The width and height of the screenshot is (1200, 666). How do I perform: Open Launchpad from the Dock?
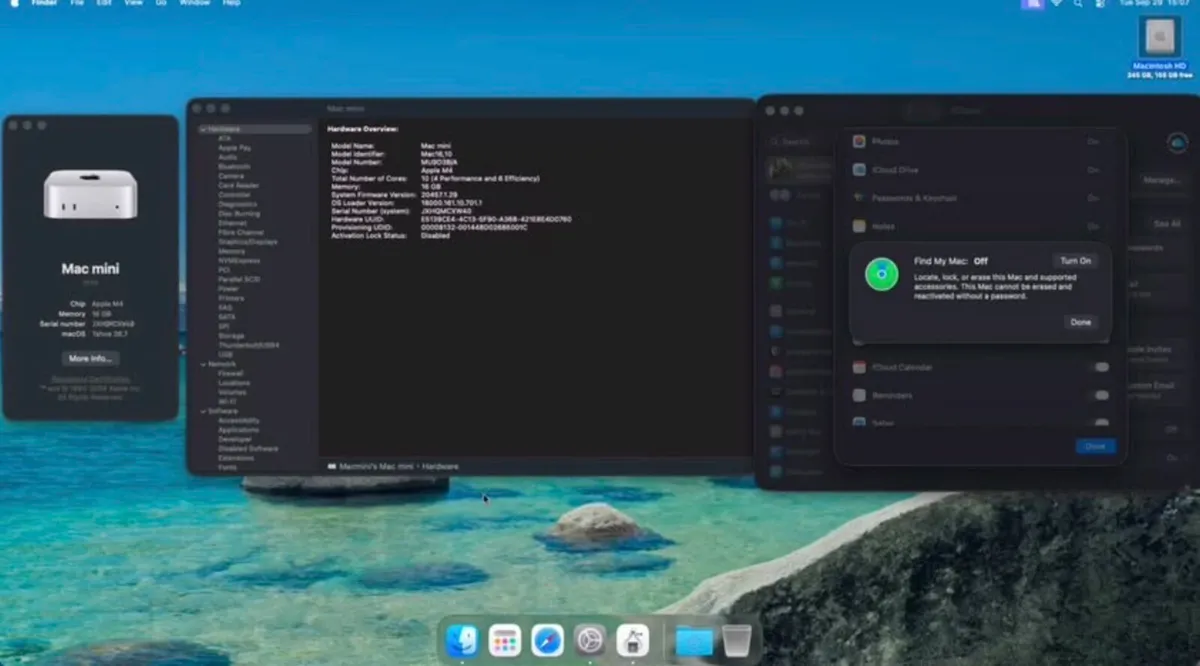[504, 640]
